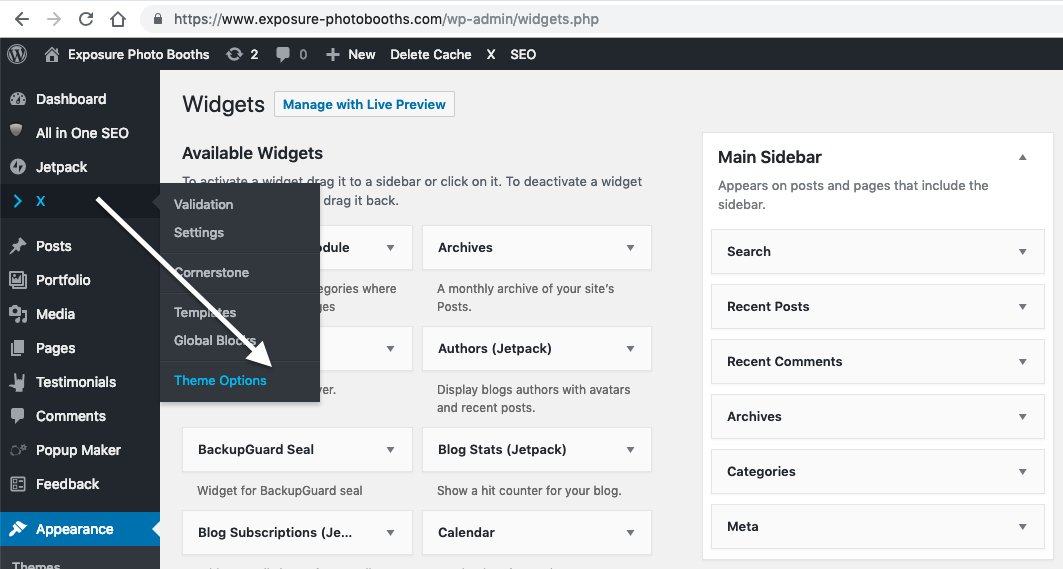Click the browser address bar URL
The width and height of the screenshot is (1063, 569).
386,19
